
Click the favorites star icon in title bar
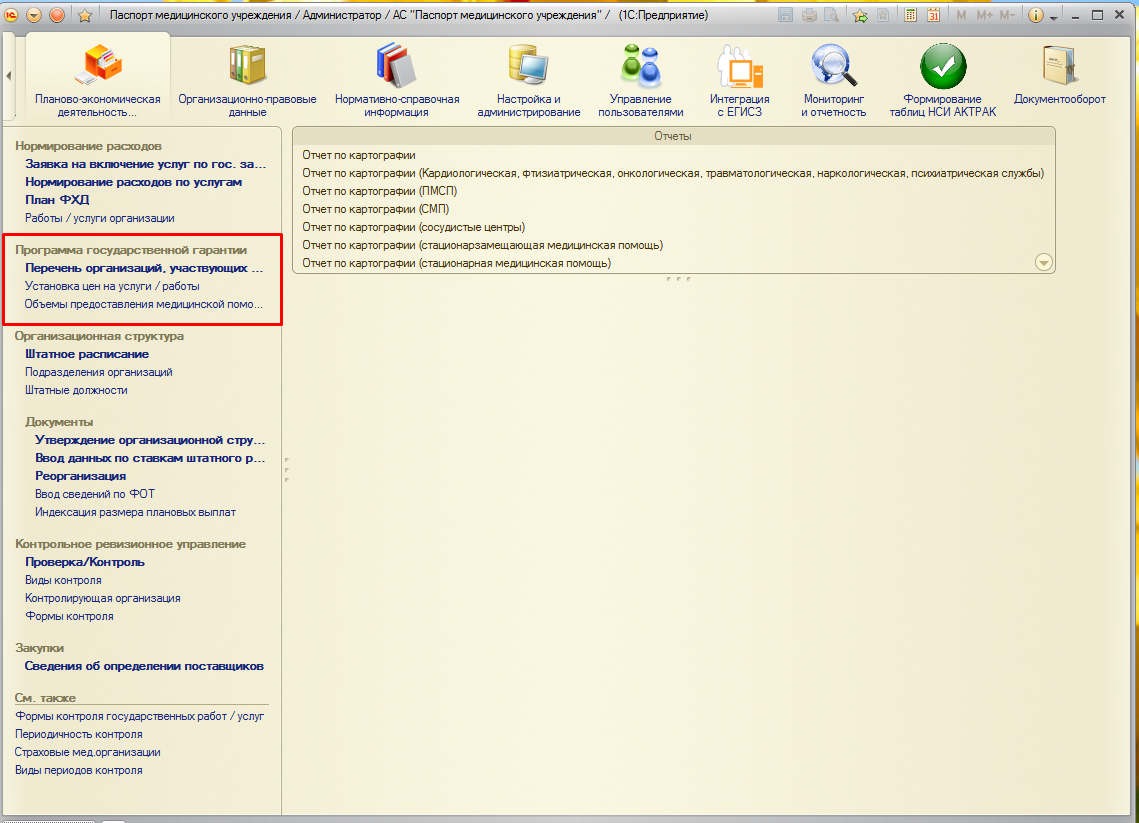[85, 15]
